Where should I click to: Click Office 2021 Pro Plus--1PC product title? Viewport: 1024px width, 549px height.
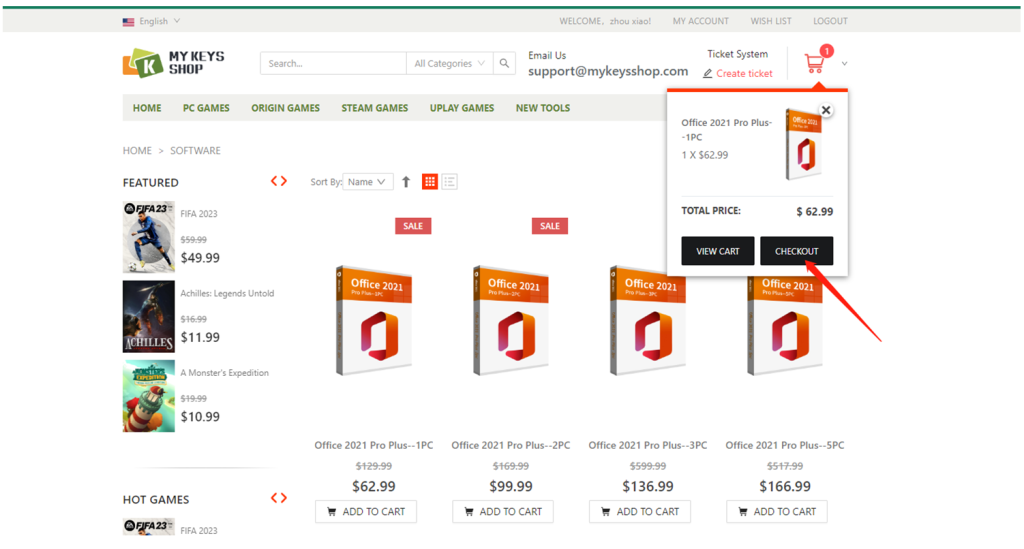pos(374,445)
